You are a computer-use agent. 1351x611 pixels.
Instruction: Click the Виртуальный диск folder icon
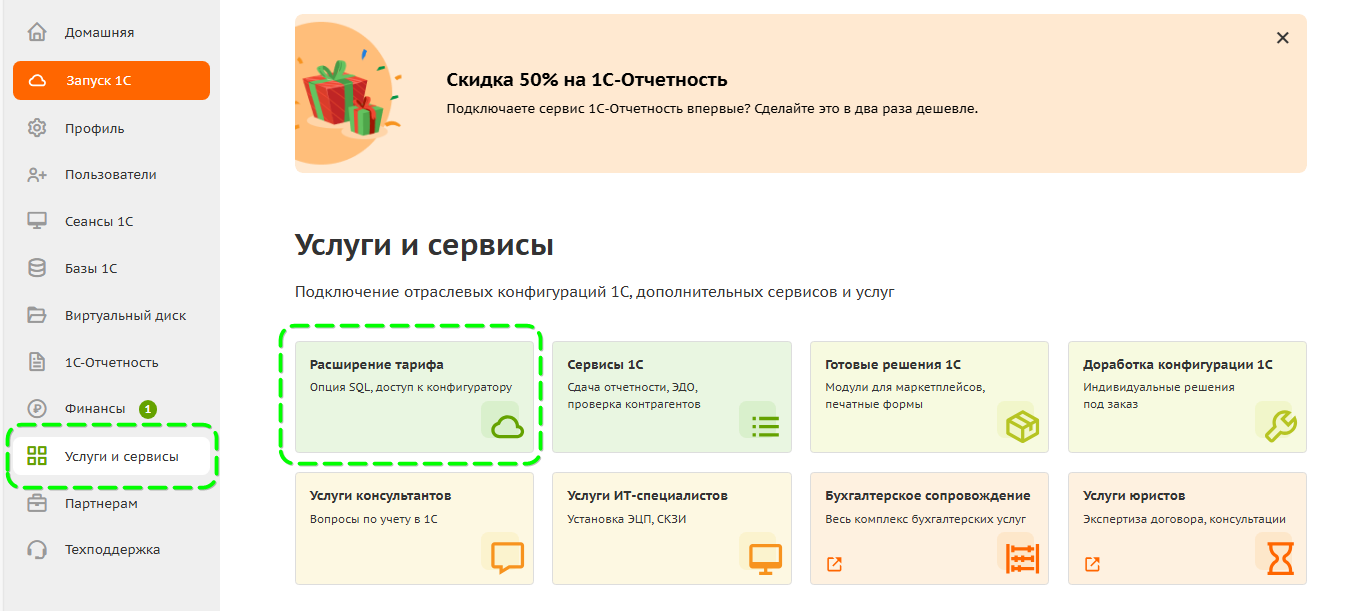coord(37,315)
